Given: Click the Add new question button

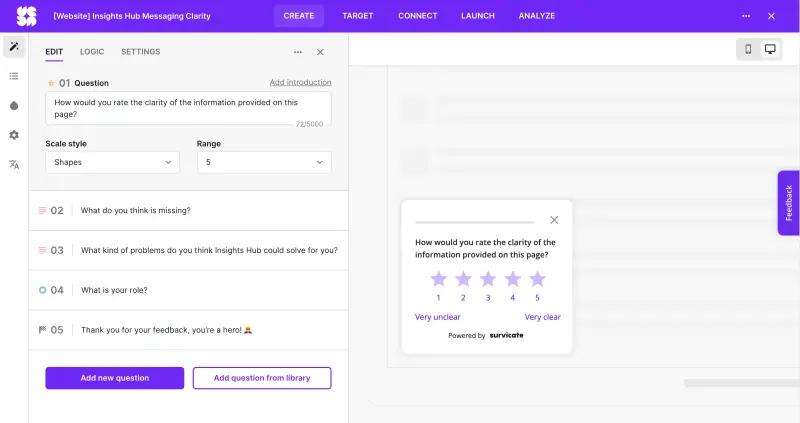Looking at the screenshot, I should coord(115,378).
